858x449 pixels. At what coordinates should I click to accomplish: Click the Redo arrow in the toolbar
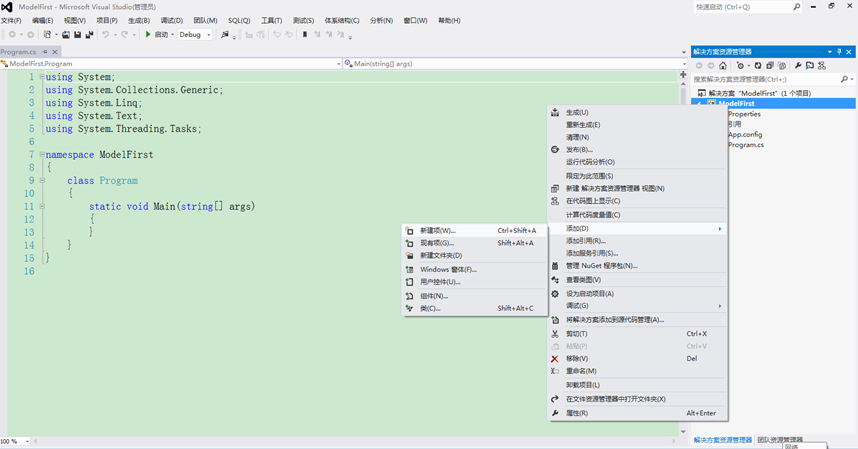click(125, 34)
